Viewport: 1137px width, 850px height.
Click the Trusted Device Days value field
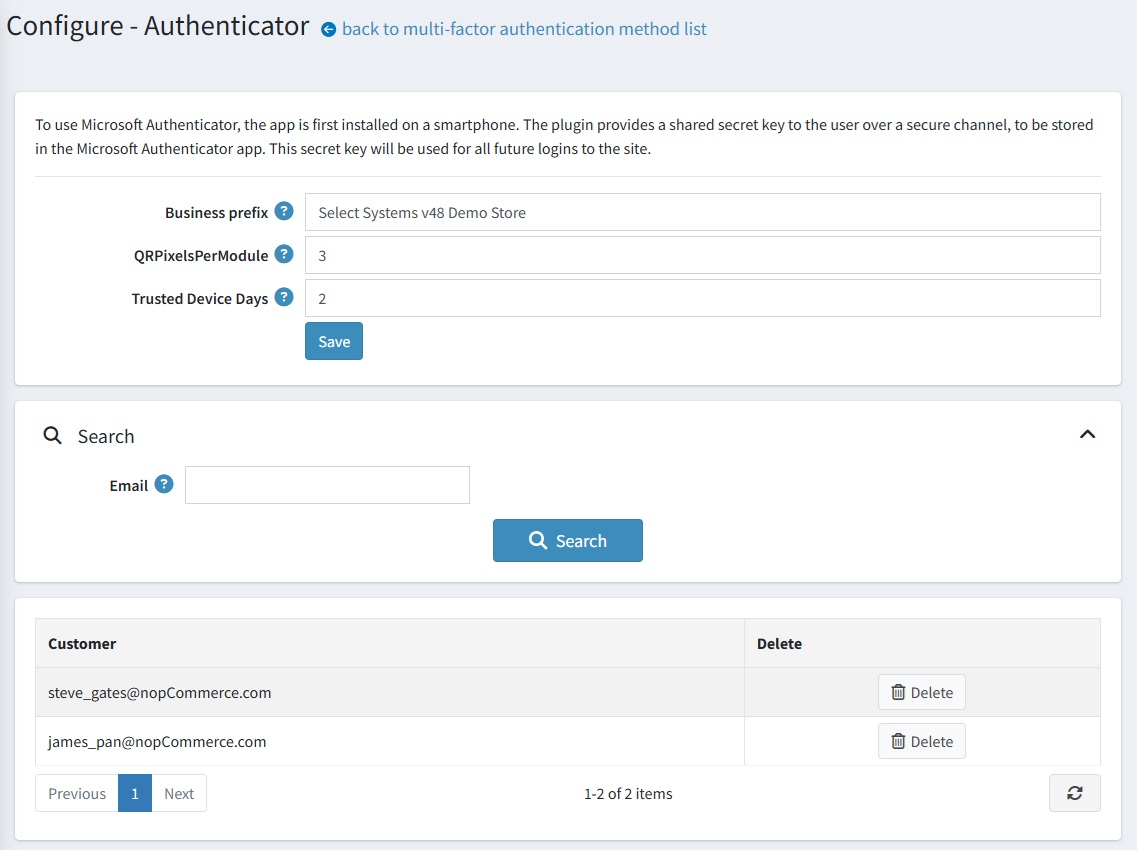click(x=700, y=297)
